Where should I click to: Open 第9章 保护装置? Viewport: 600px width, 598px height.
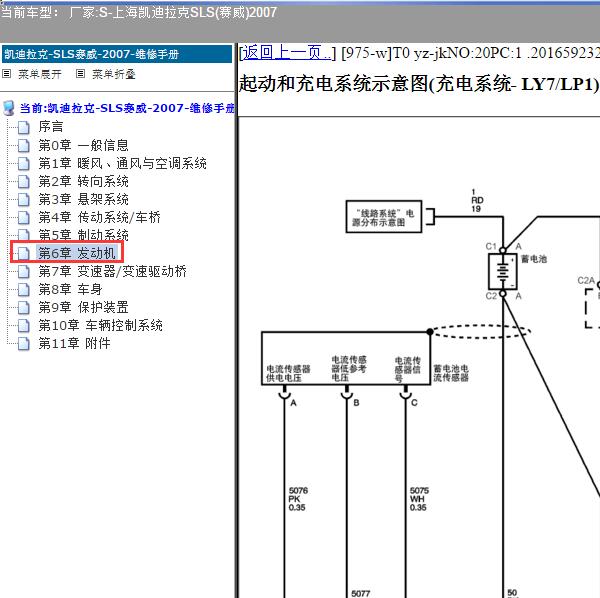pos(83,307)
